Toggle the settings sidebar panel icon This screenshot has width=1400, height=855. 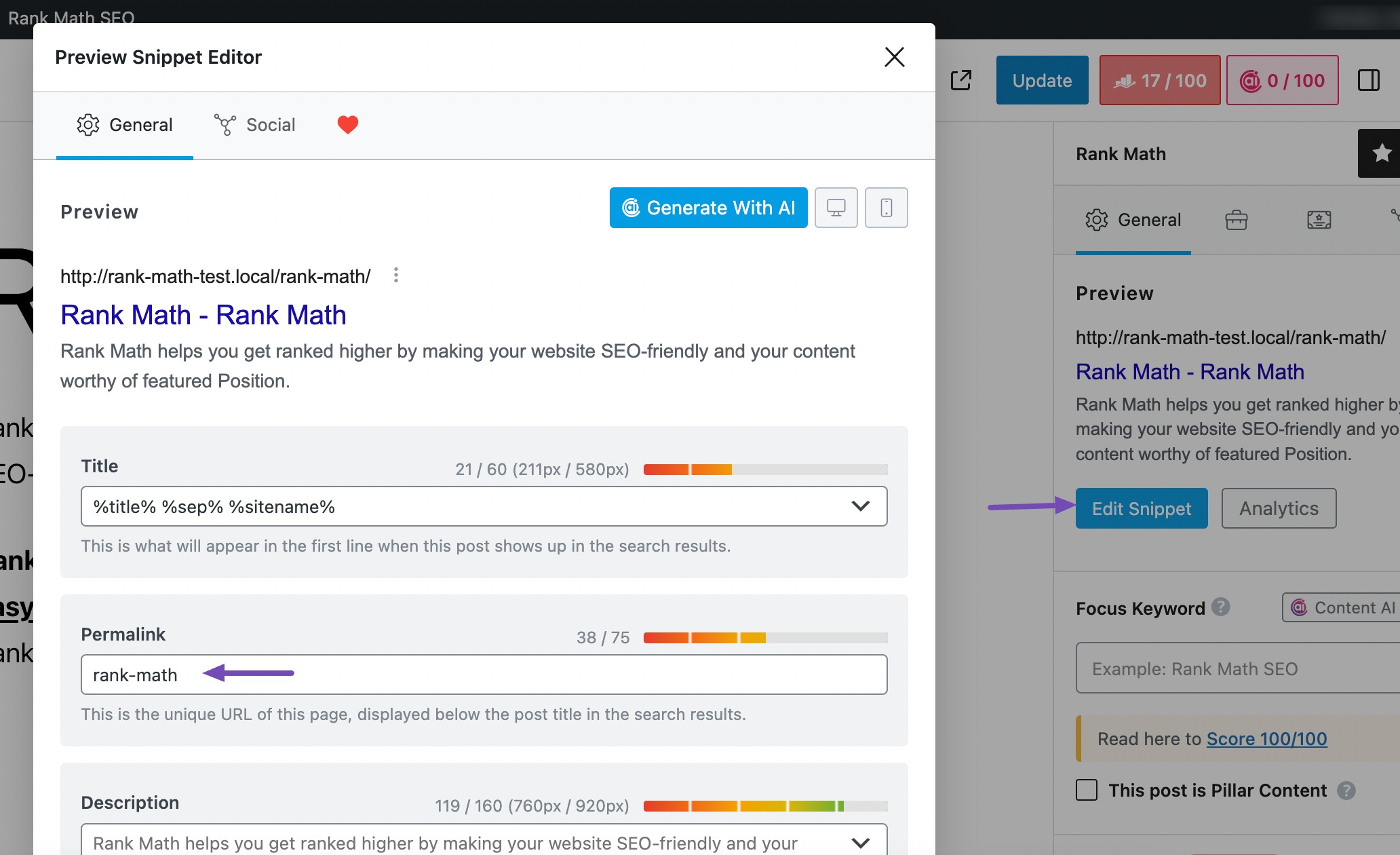click(1369, 80)
